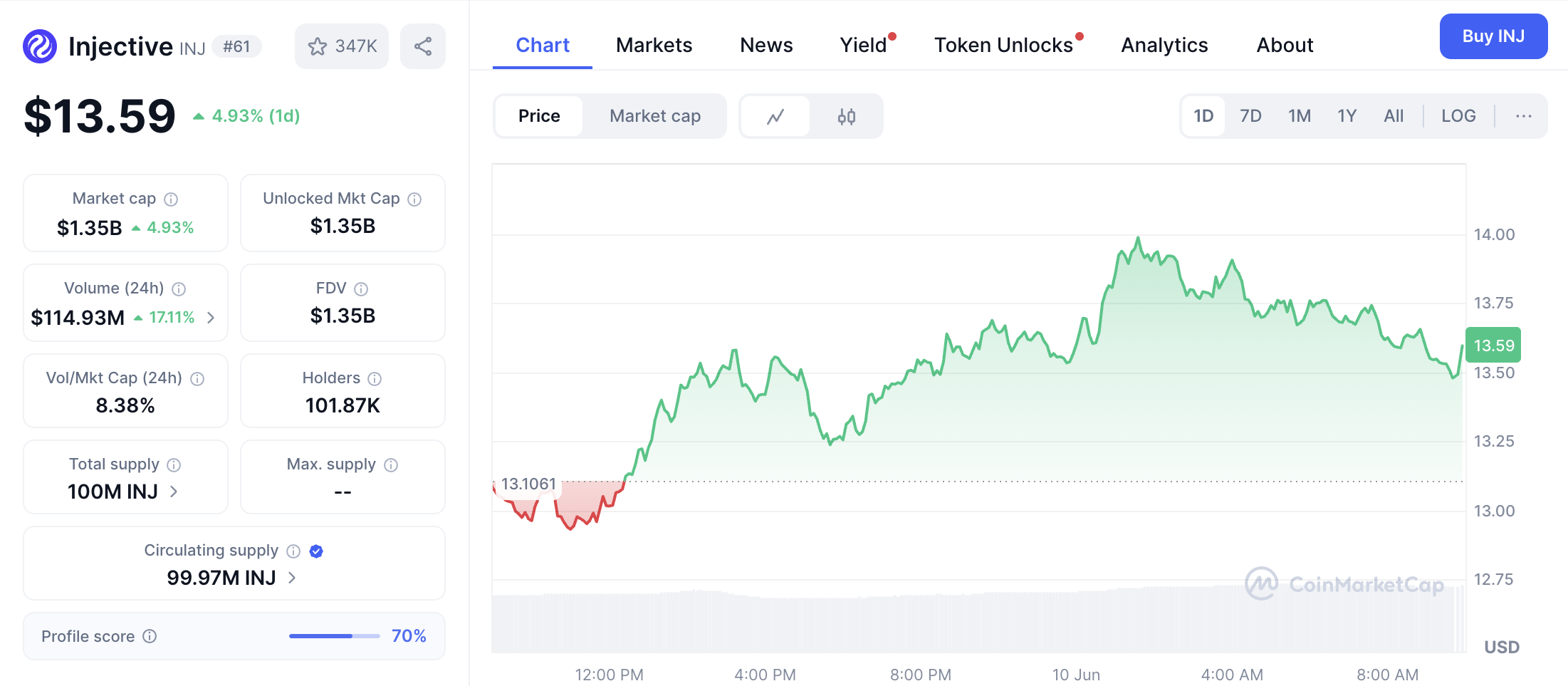The height and width of the screenshot is (686, 1568).
Task: Click the 4.93% (1d) change label
Action: (246, 116)
